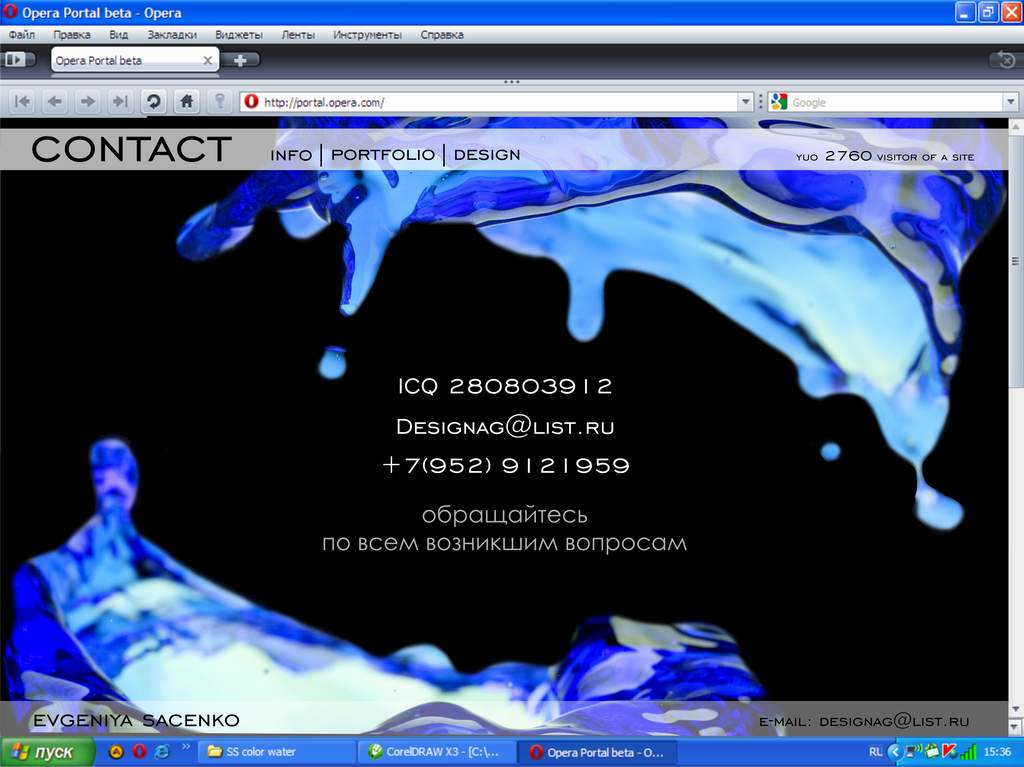1024x767 pixels.
Task: Open the DESIGN page link
Action: (x=487, y=155)
